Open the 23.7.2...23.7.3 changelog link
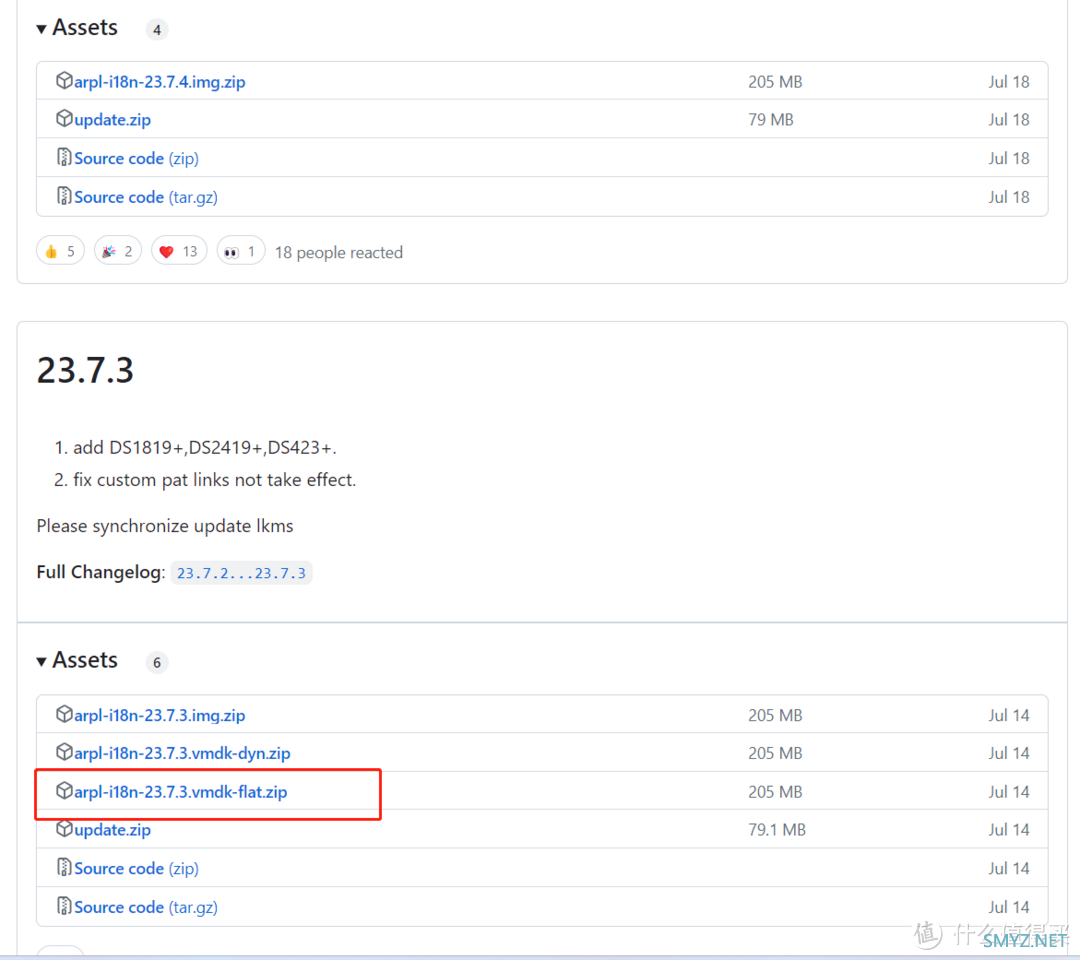Image resolution: width=1080 pixels, height=960 pixels. (x=241, y=573)
